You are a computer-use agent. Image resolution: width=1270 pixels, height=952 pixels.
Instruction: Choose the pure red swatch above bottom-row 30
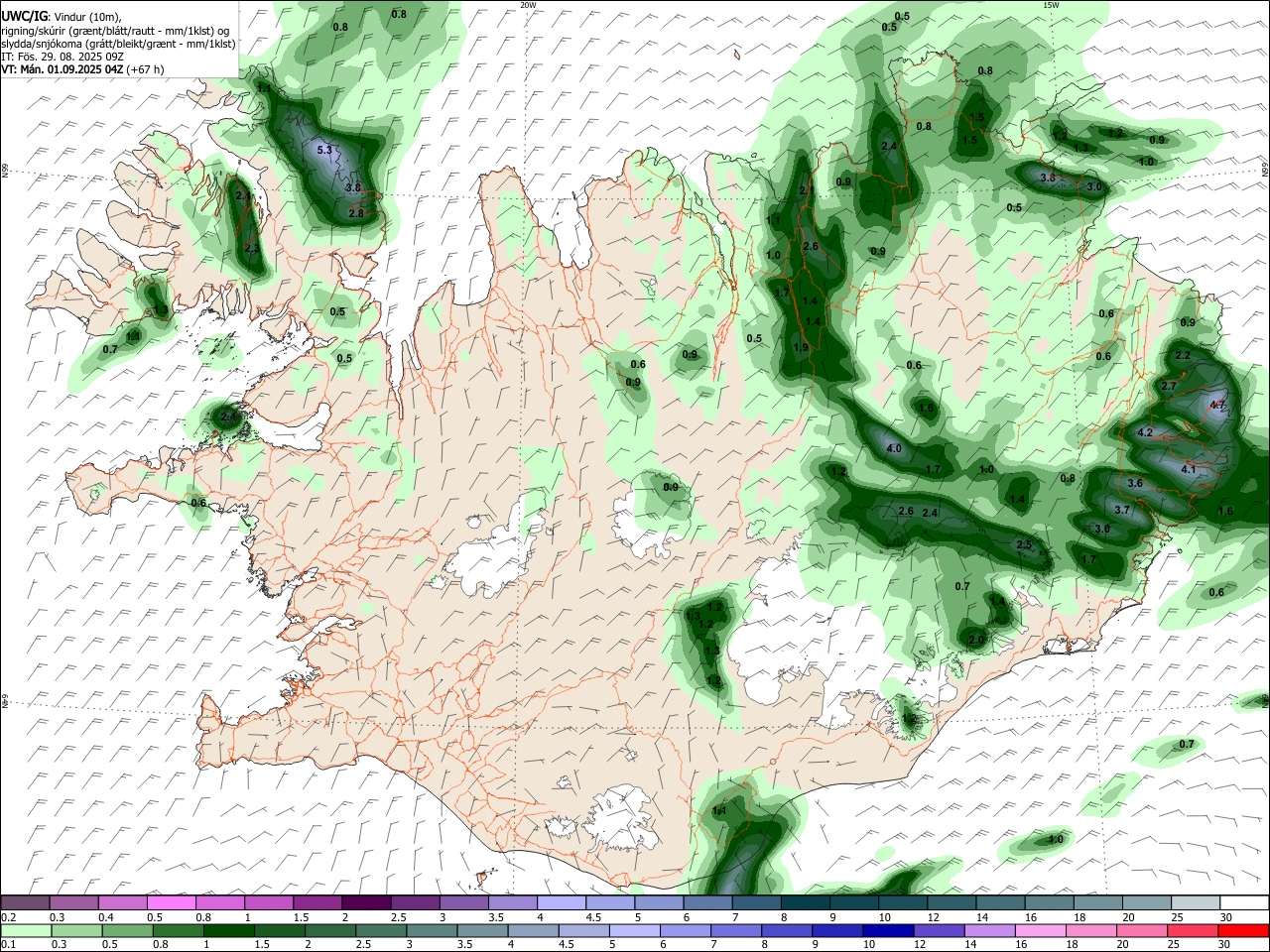tap(1243, 931)
